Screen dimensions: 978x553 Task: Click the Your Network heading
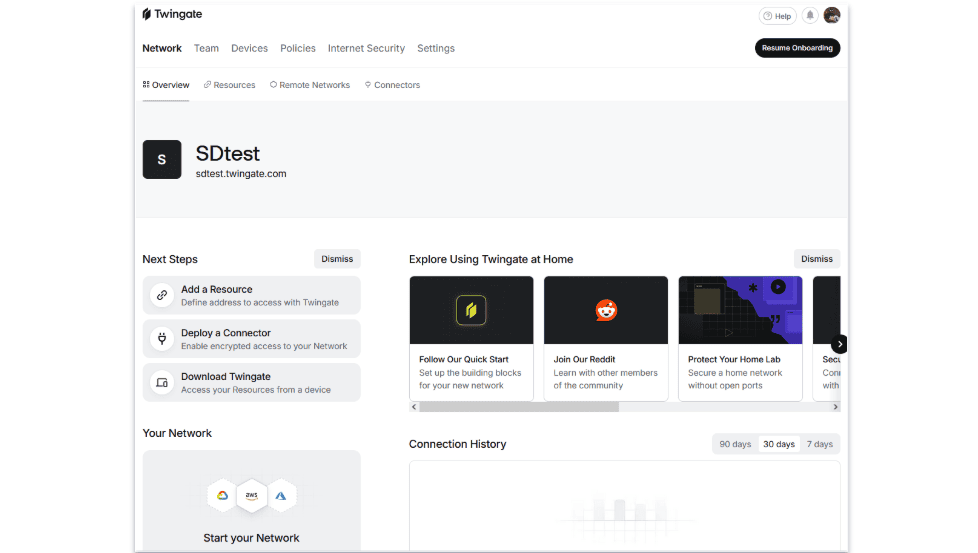point(177,433)
